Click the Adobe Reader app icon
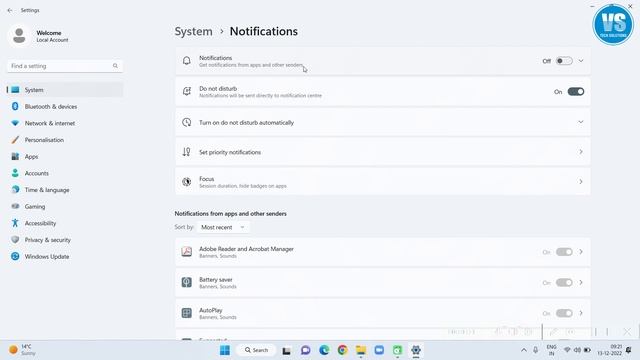This screenshot has height=360, width=640. coord(187,252)
